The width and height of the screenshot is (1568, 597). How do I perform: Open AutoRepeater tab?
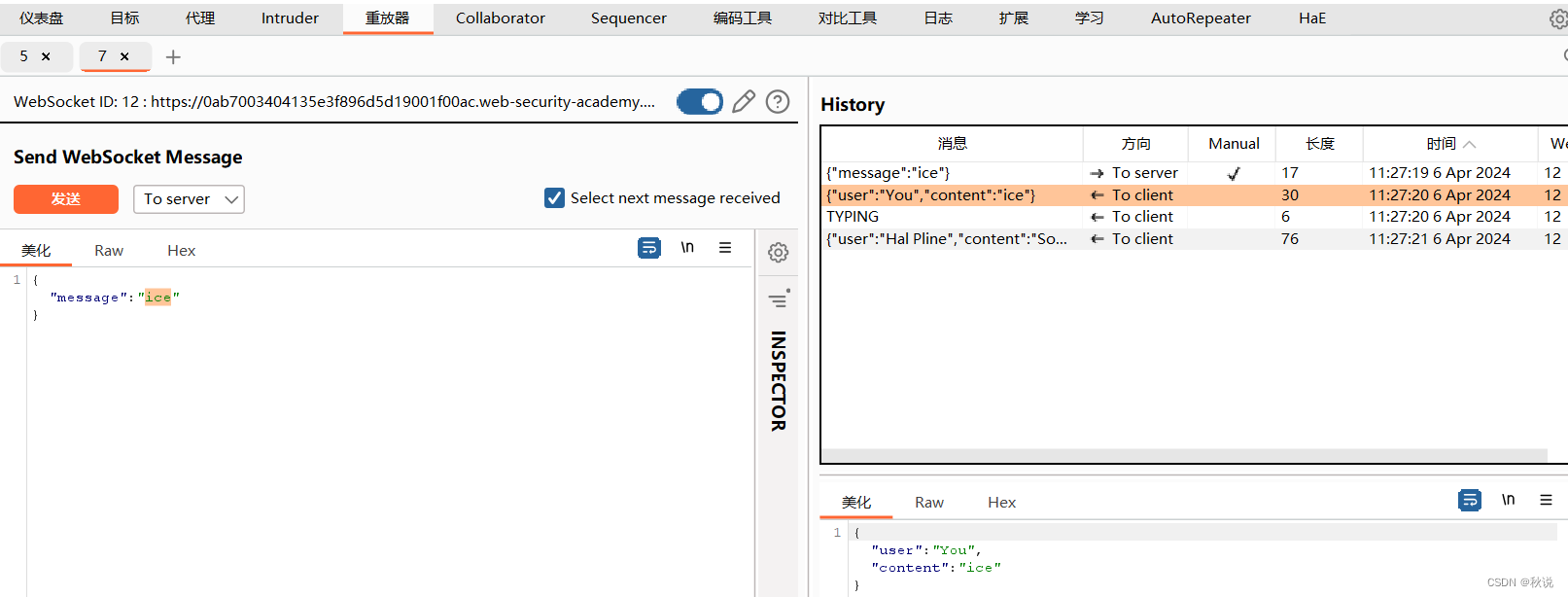1201,18
